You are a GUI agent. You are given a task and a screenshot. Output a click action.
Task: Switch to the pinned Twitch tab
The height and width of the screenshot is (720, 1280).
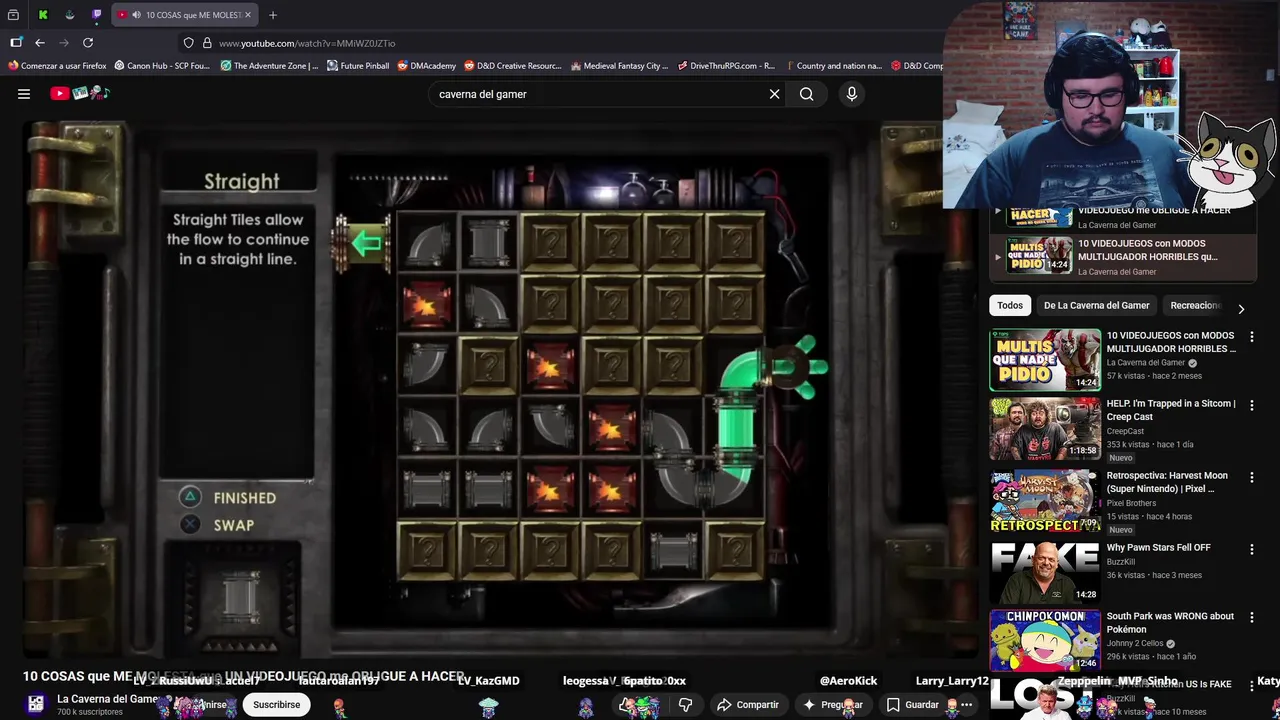96,15
